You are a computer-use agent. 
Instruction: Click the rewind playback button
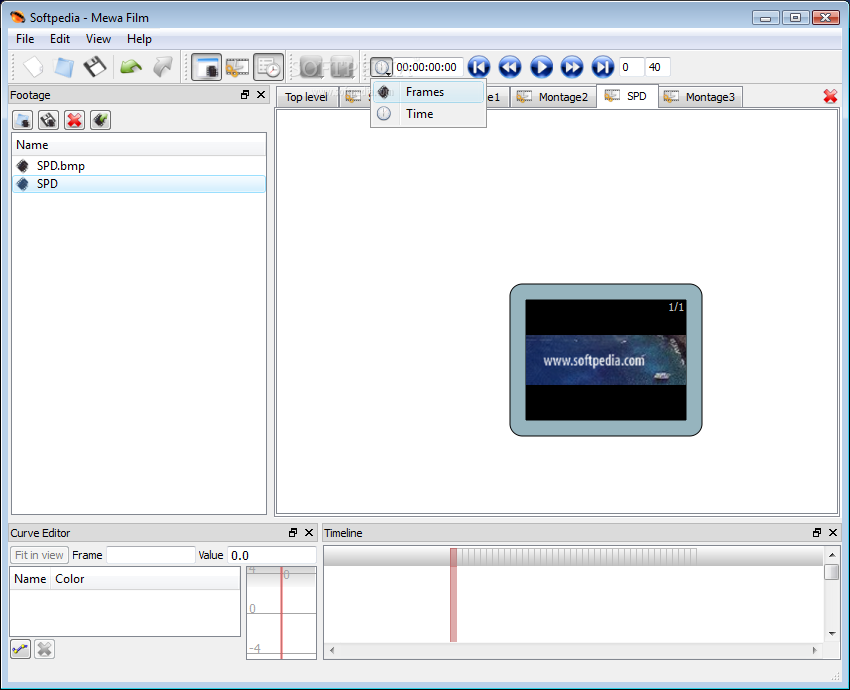[x=510, y=67]
